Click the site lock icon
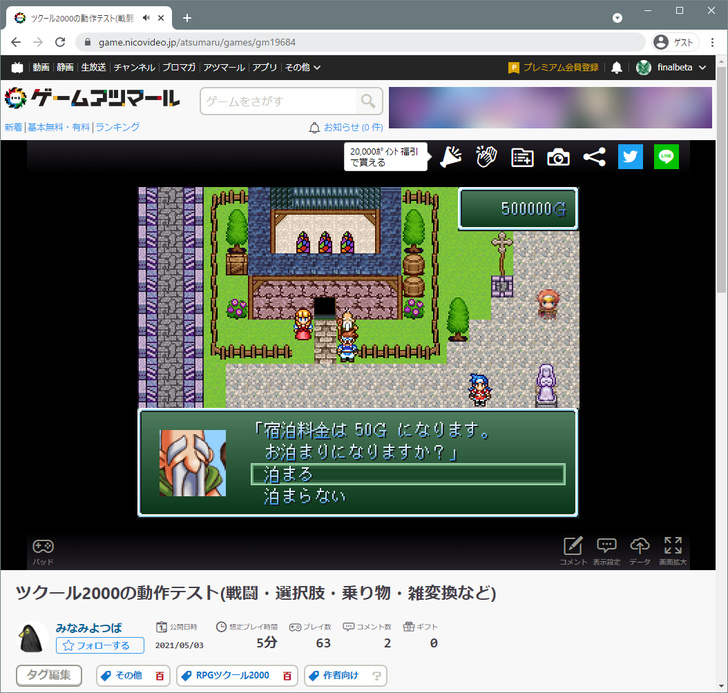Screen dimensions: 728x693 coord(87,42)
